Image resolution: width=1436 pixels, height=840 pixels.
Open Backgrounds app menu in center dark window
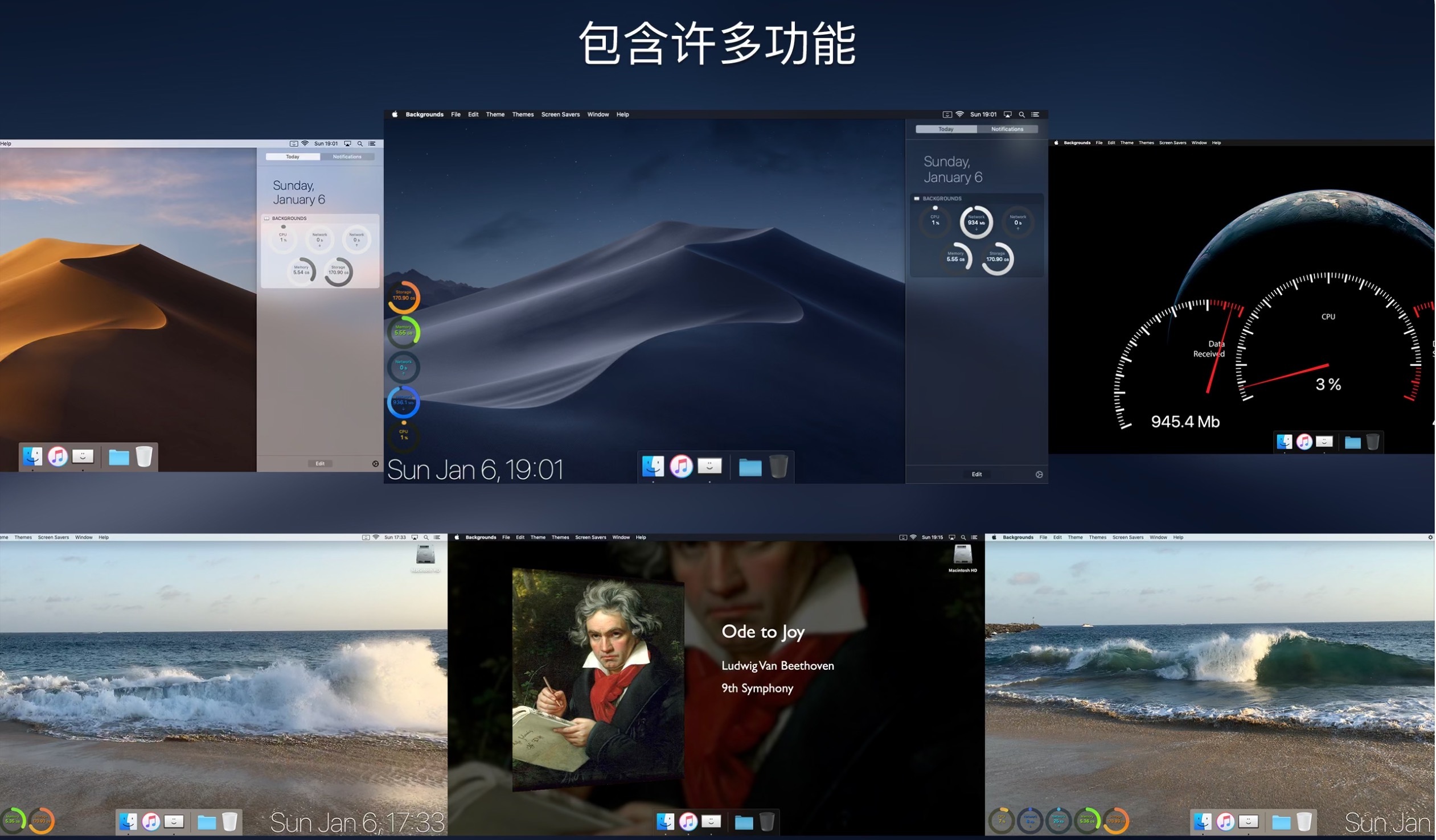pyautogui.click(x=425, y=114)
